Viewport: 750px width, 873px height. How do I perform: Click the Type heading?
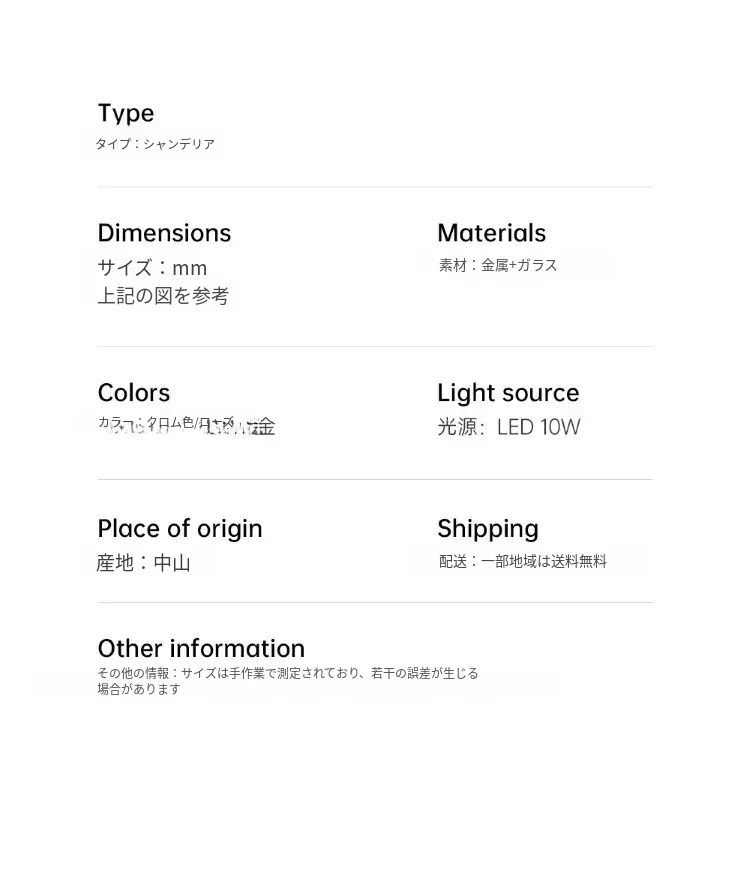click(x=126, y=113)
